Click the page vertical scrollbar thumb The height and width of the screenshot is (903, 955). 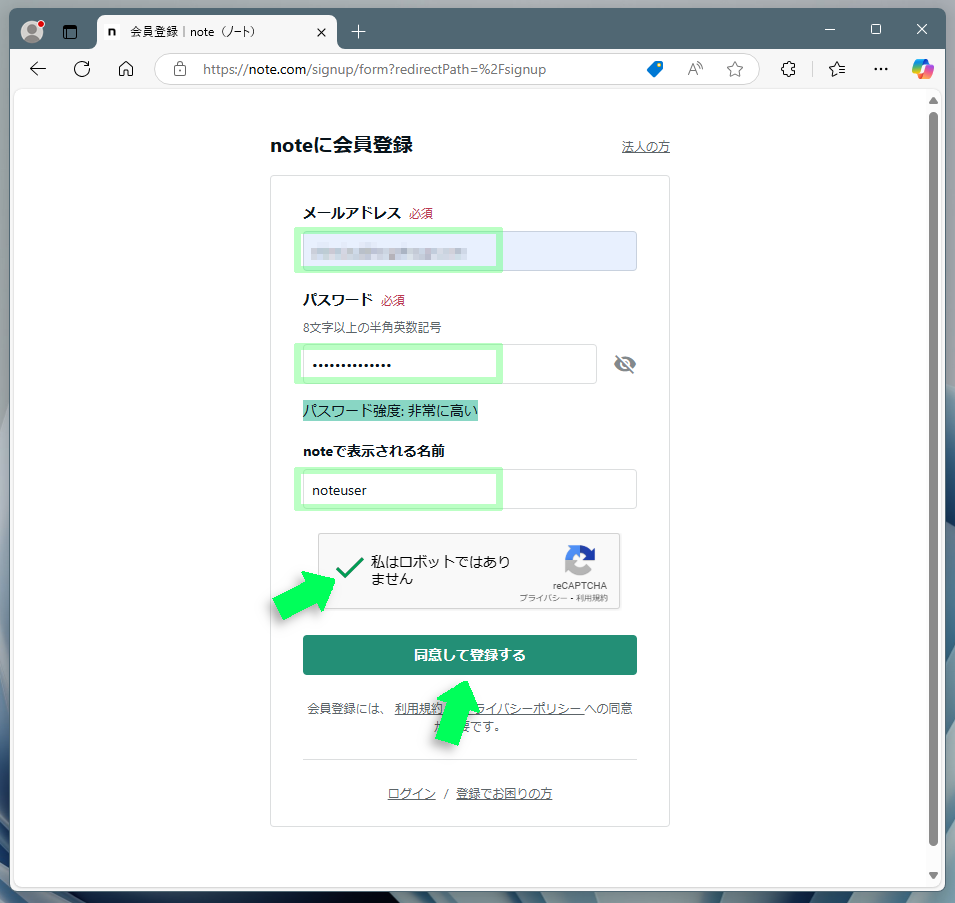(x=933, y=479)
